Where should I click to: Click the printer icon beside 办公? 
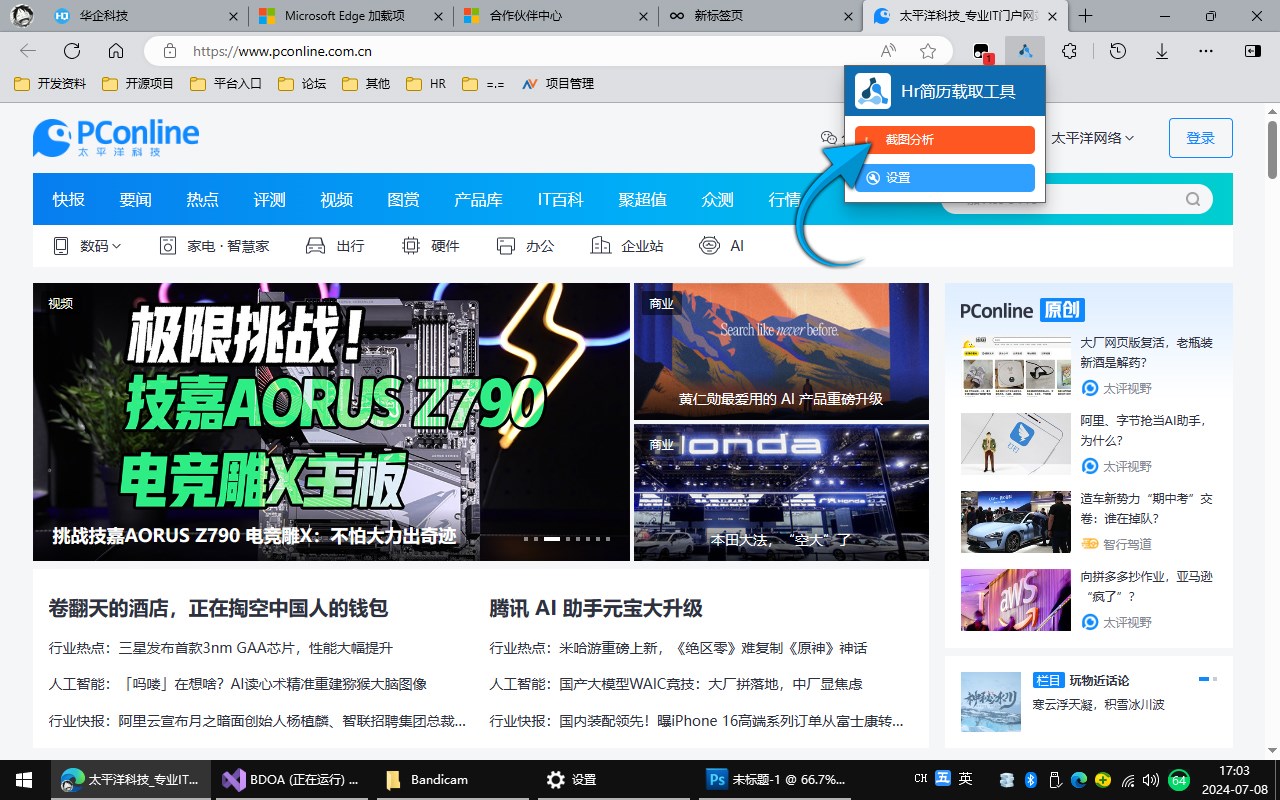(505, 246)
